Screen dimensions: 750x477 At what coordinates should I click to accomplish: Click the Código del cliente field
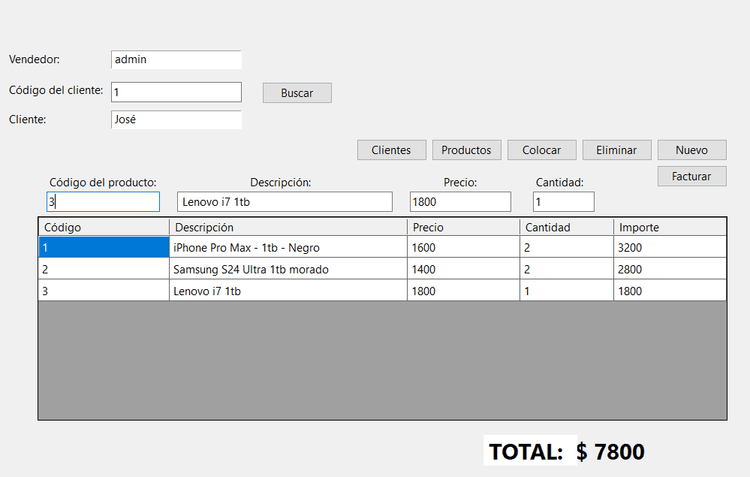[x=176, y=92]
